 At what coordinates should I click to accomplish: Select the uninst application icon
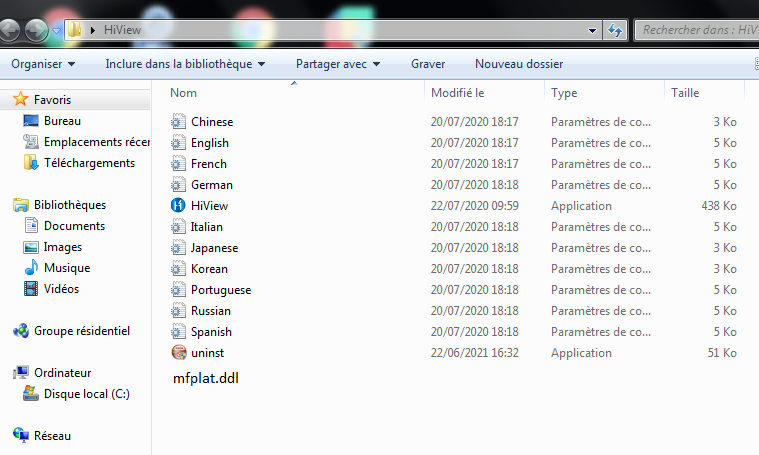click(x=179, y=353)
